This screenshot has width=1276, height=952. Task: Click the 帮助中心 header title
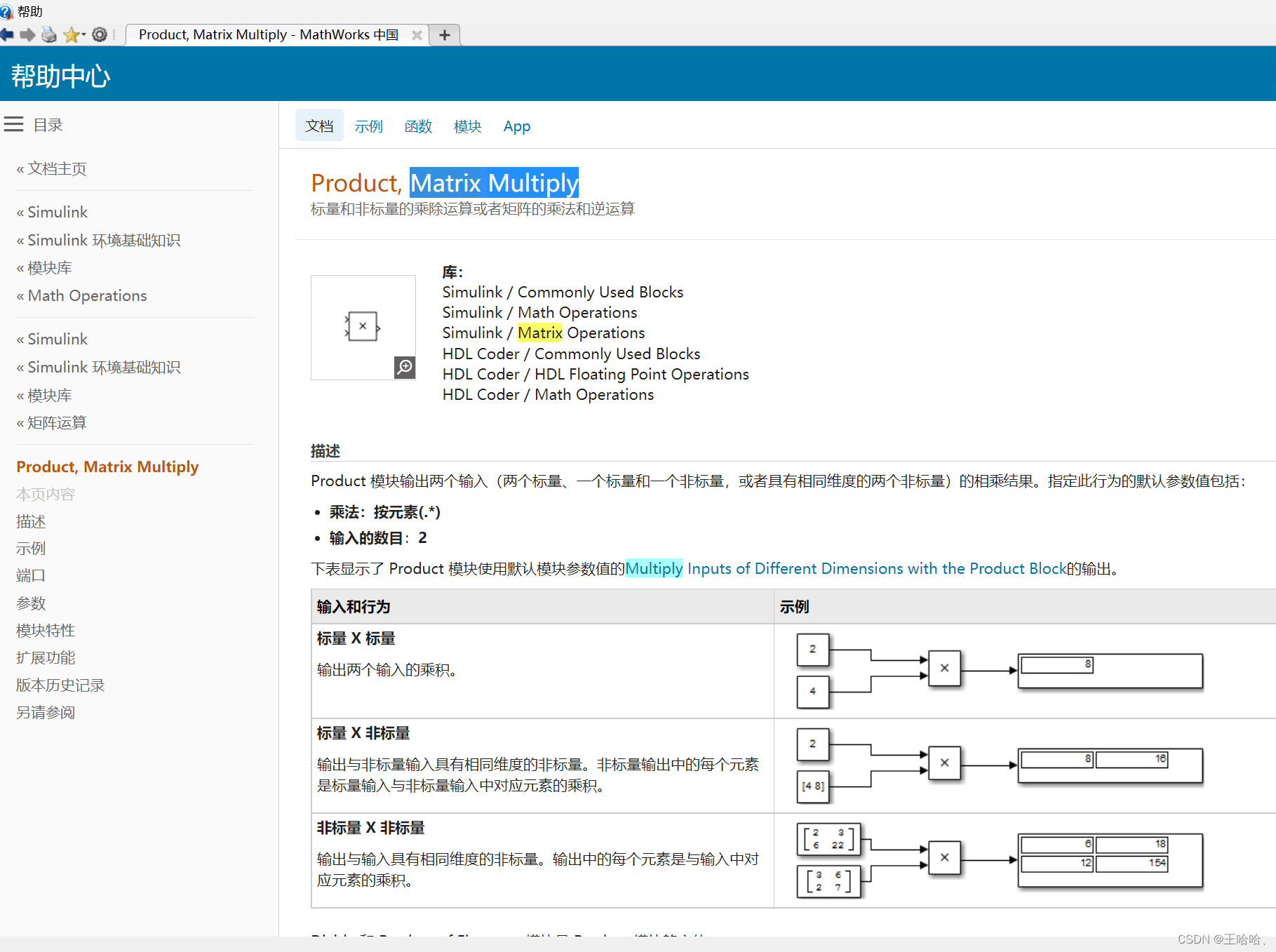pos(61,76)
